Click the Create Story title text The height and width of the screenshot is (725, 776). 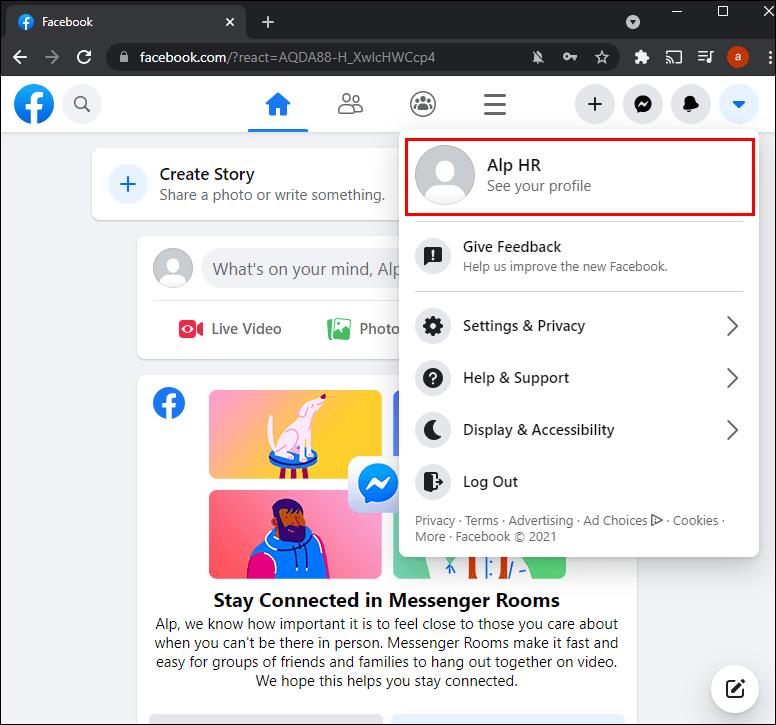207,174
